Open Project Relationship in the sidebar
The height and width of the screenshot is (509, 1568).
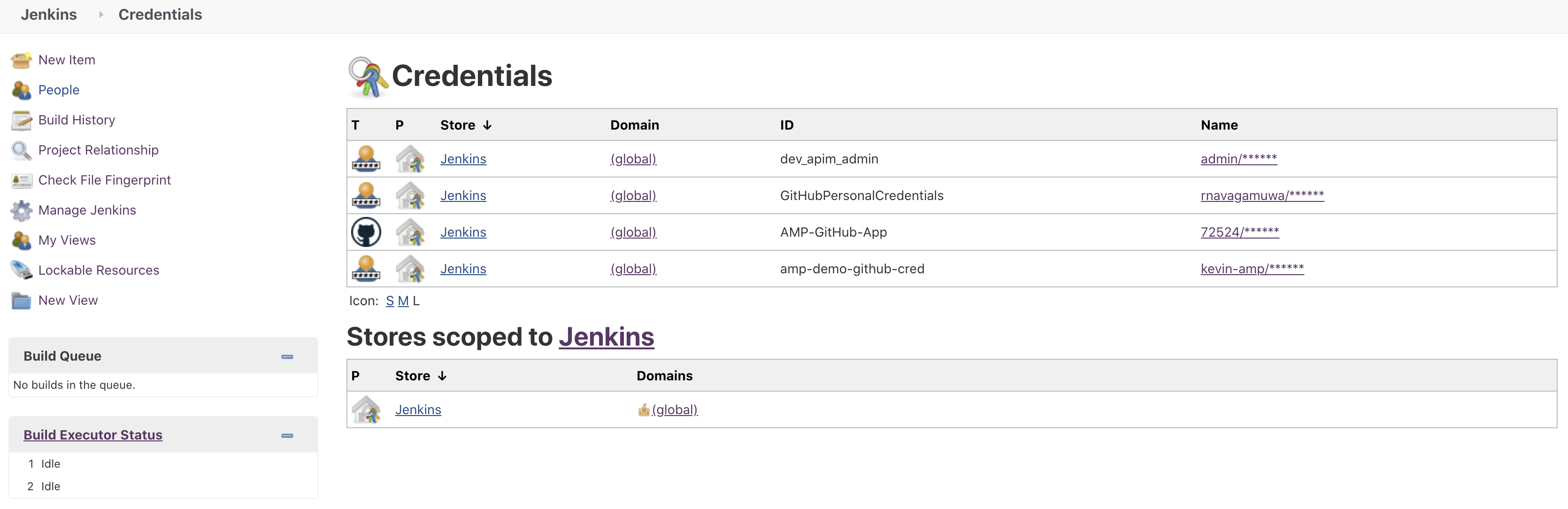[x=99, y=150]
